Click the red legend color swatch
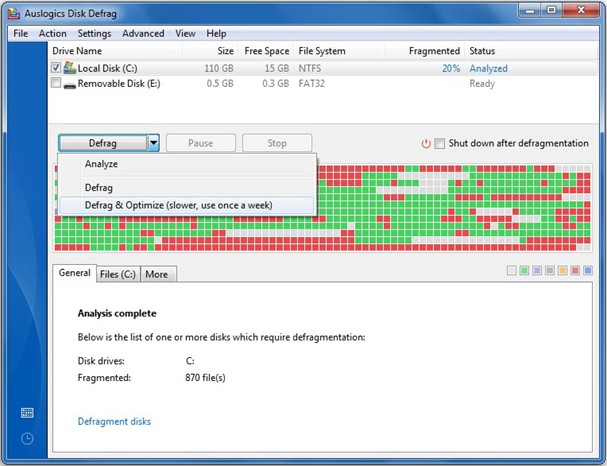This screenshot has height=466, width=607. (x=575, y=271)
